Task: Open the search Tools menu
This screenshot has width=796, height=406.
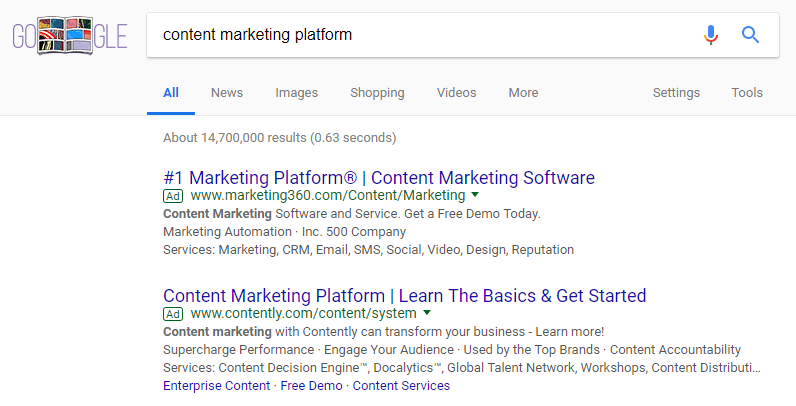Action: pyautogui.click(x=747, y=93)
